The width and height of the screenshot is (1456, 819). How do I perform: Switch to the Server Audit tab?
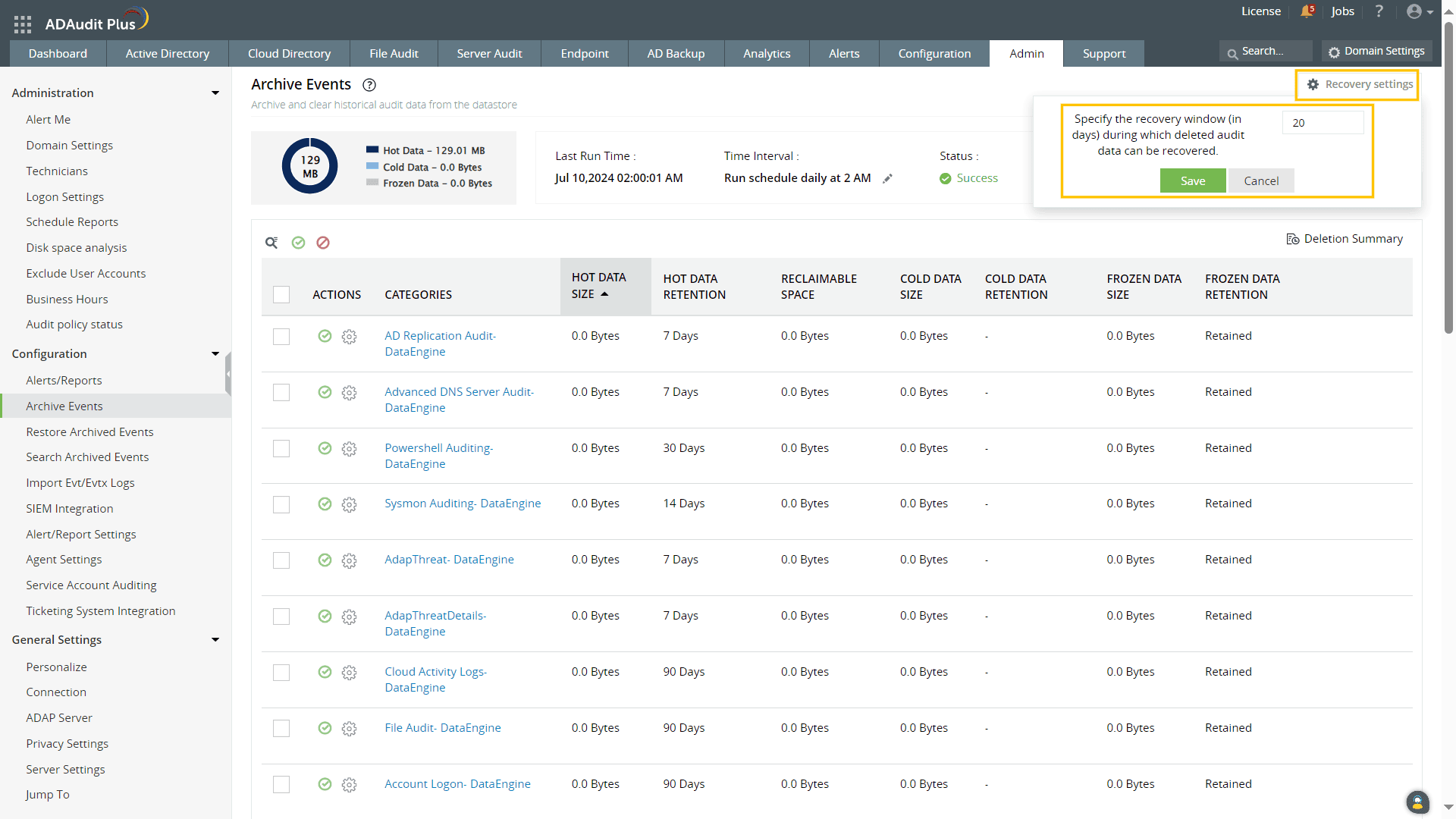coord(489,54)
